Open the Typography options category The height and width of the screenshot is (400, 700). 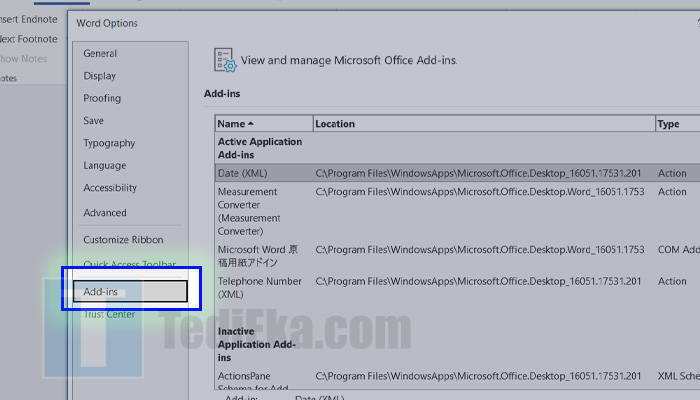[109, 143]
